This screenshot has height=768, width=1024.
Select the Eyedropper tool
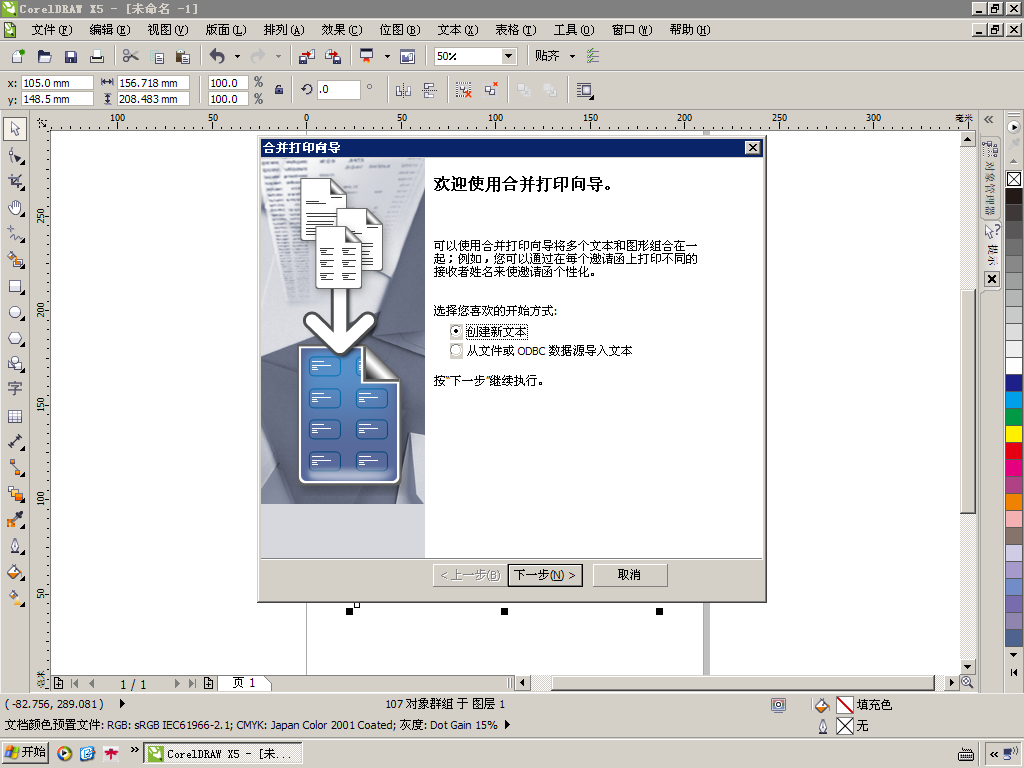(15, 520)
